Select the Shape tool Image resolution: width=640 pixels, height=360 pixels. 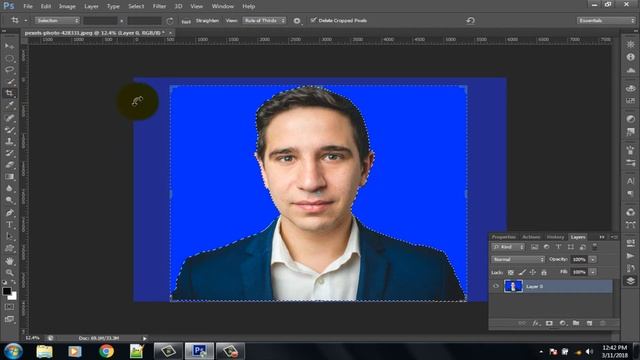[9, 248]
